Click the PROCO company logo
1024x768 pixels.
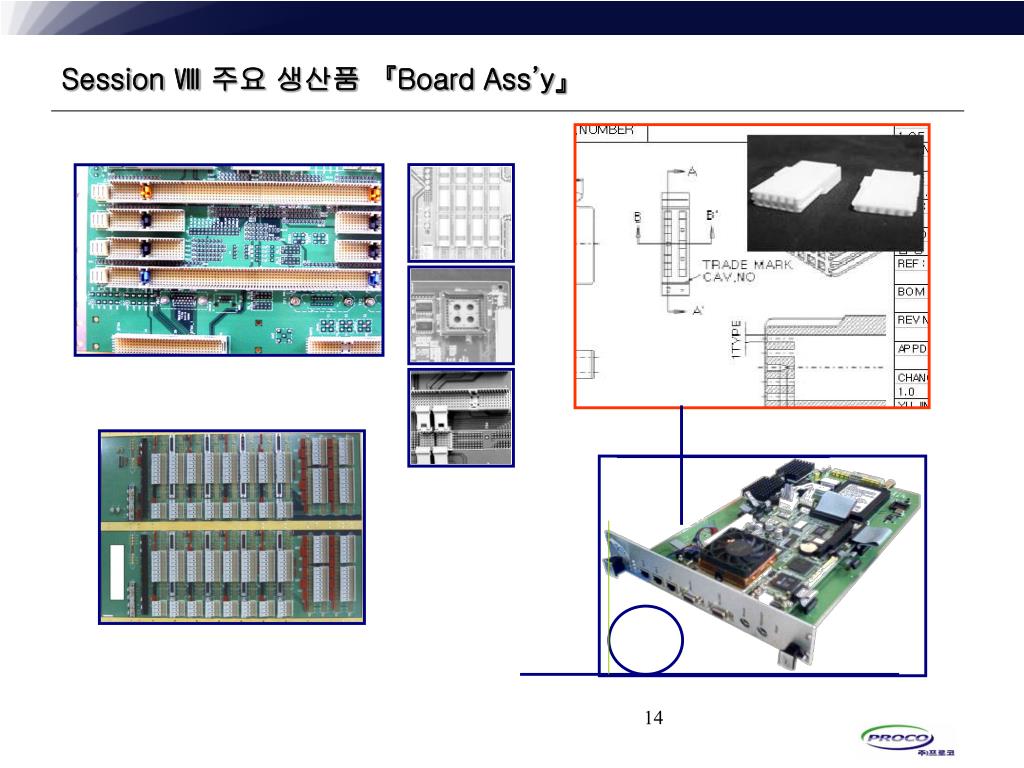(x=908, y=741)
